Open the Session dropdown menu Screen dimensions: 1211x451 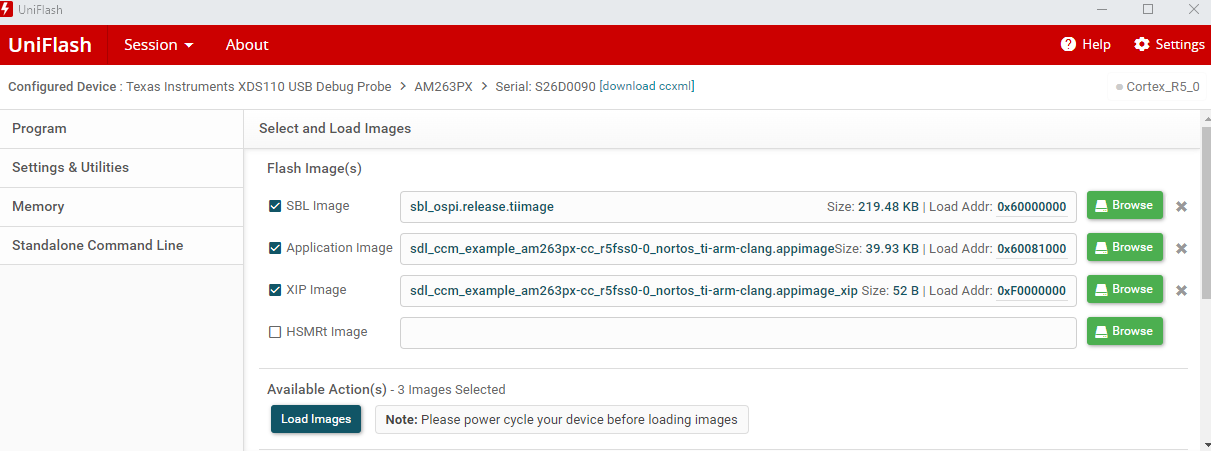[158, 45]
